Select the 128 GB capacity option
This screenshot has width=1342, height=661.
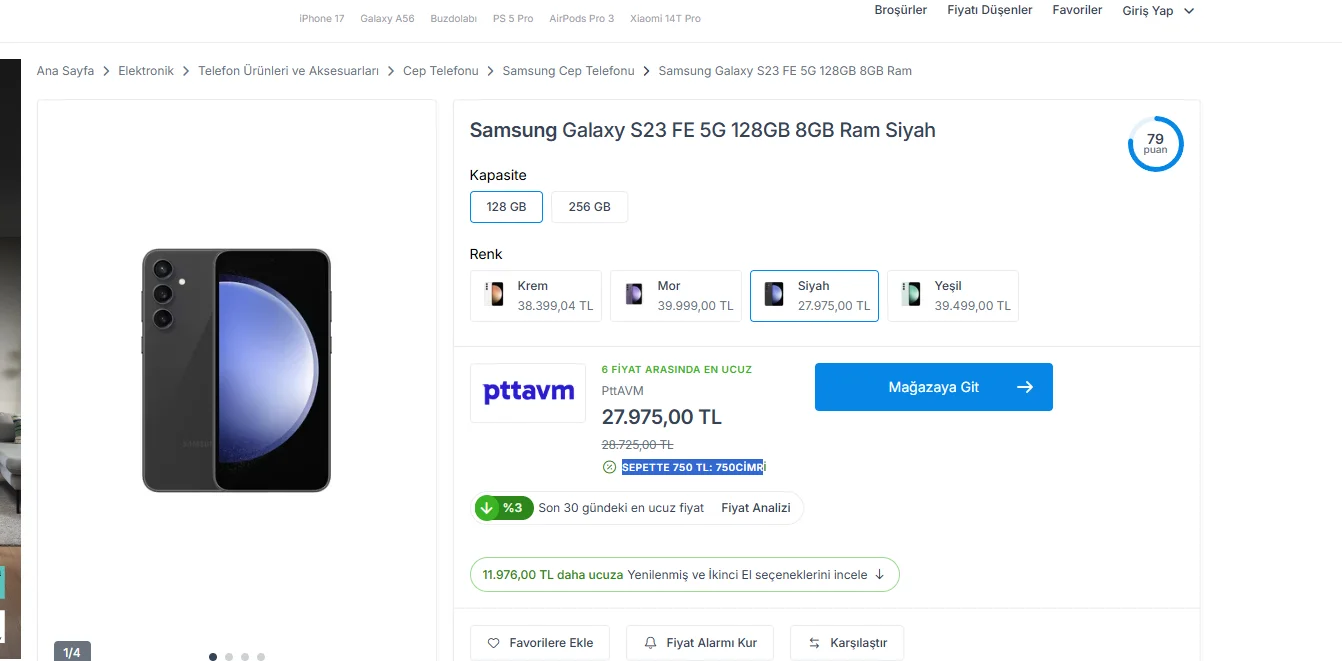506,207
